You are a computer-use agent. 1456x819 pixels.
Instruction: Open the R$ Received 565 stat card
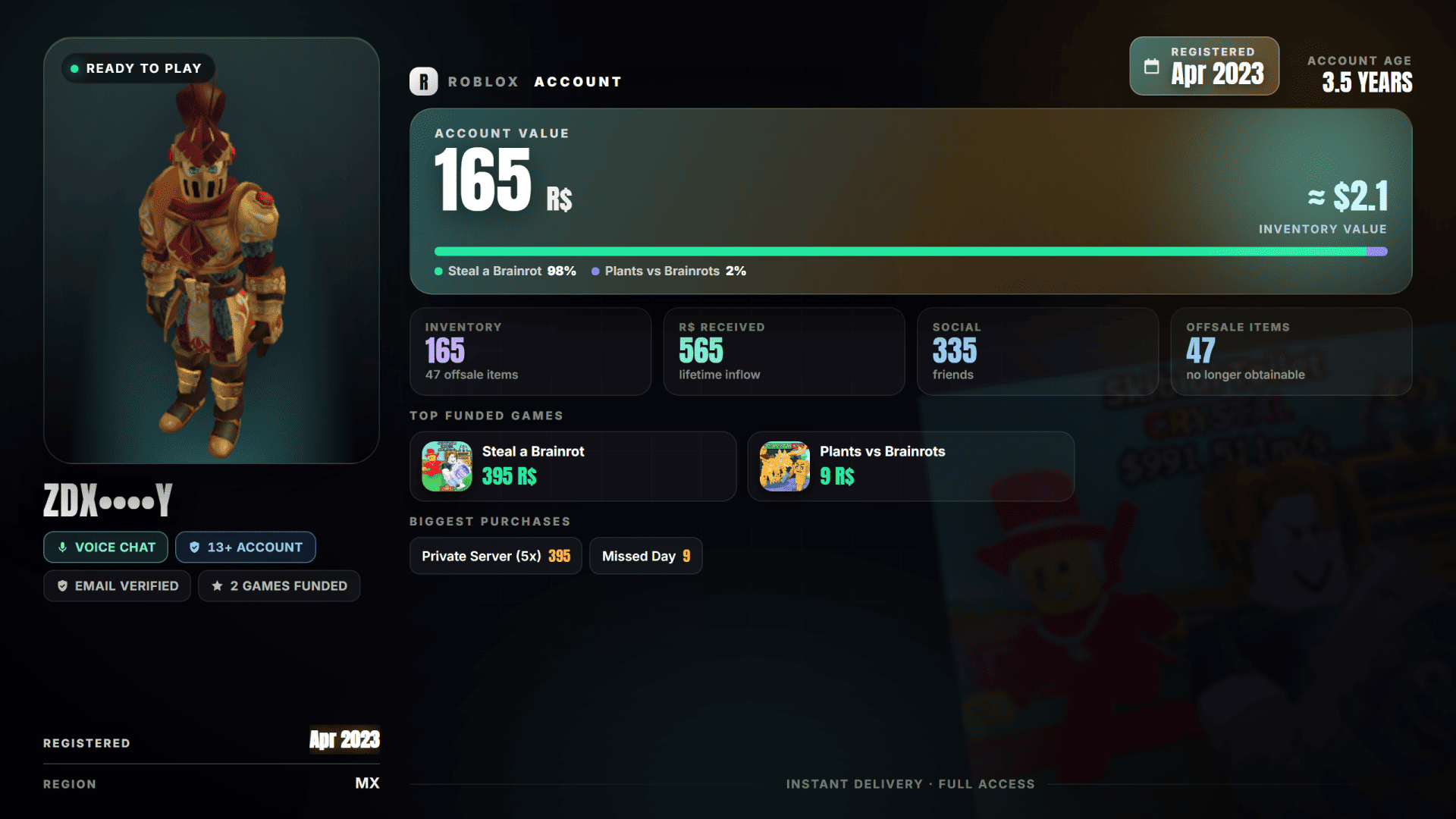[784, 351]
